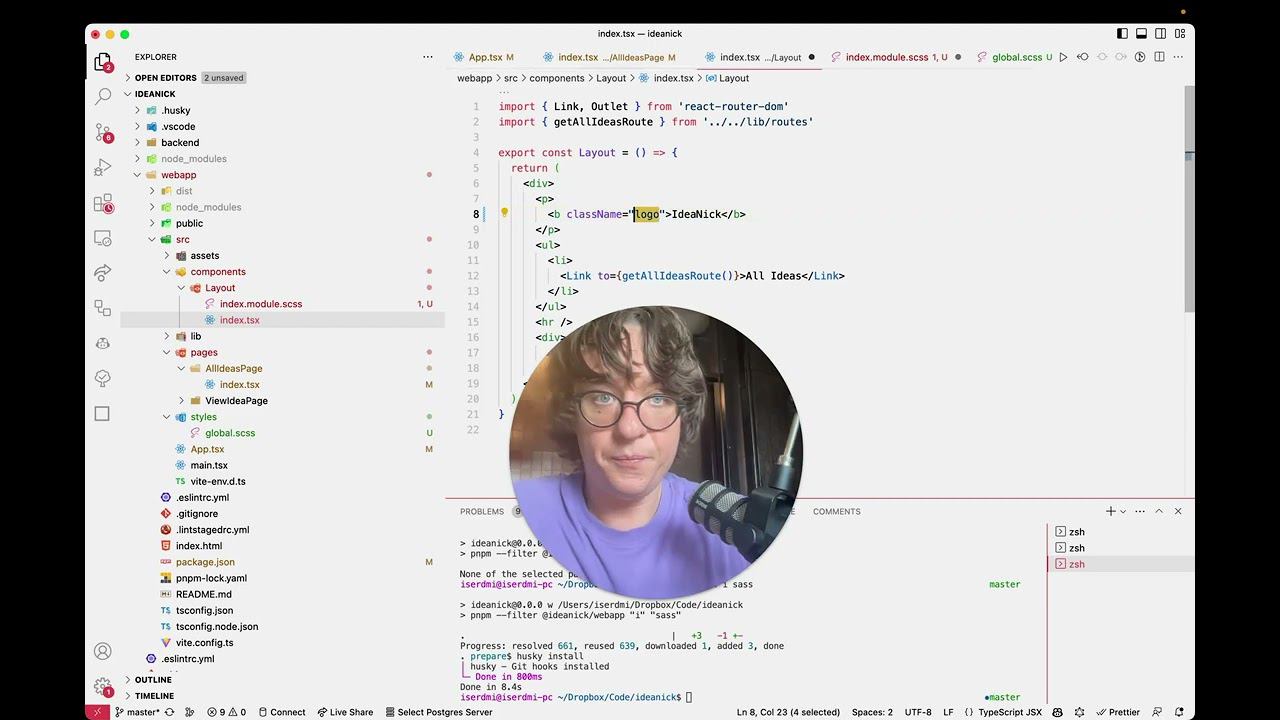Click Select Postgres Server in status bar
Screen dimensions: 1280x720
[437, 712]
